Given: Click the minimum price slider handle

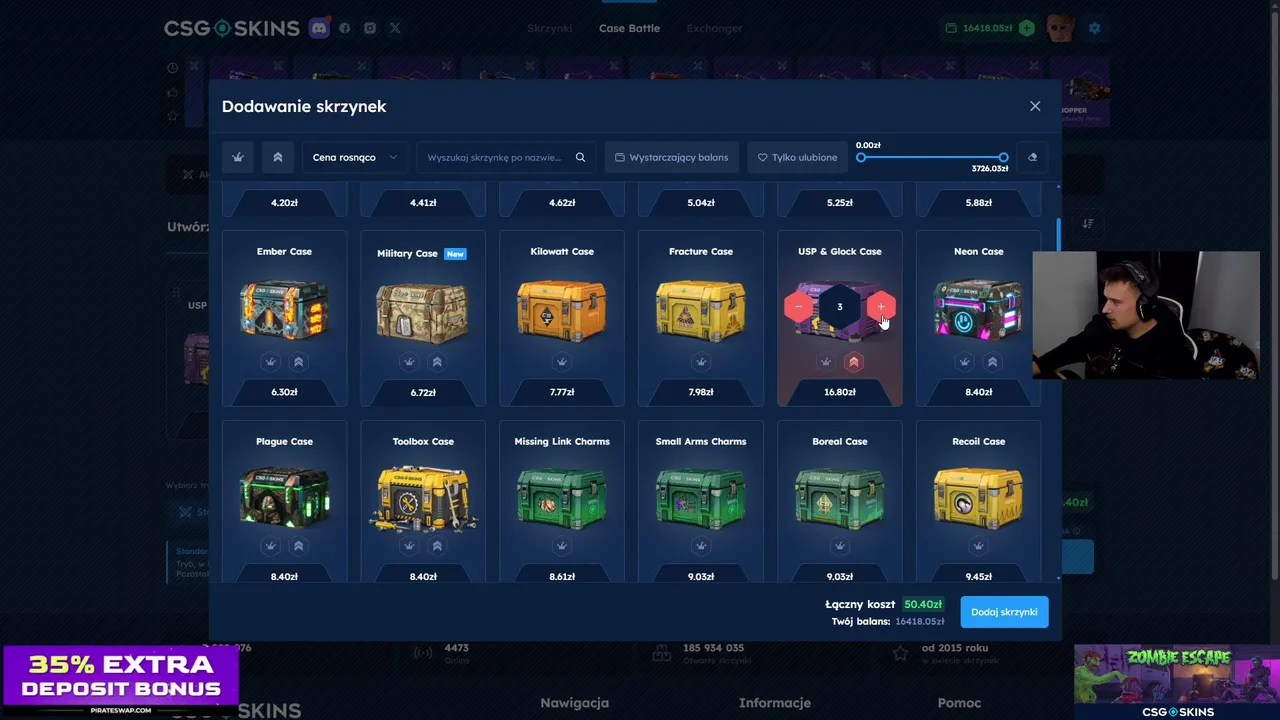Looking at the screenshot, I should pos(861,157).
